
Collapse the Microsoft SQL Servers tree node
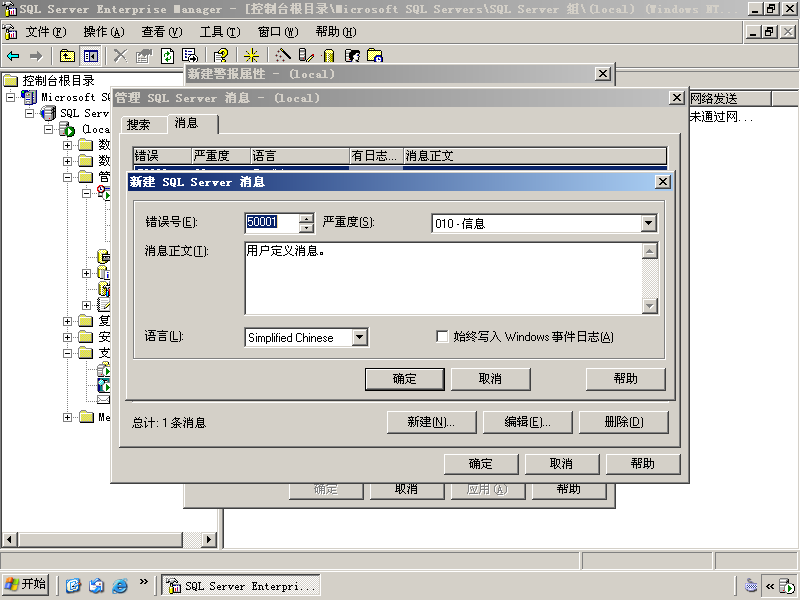click(x=10, y=97)
